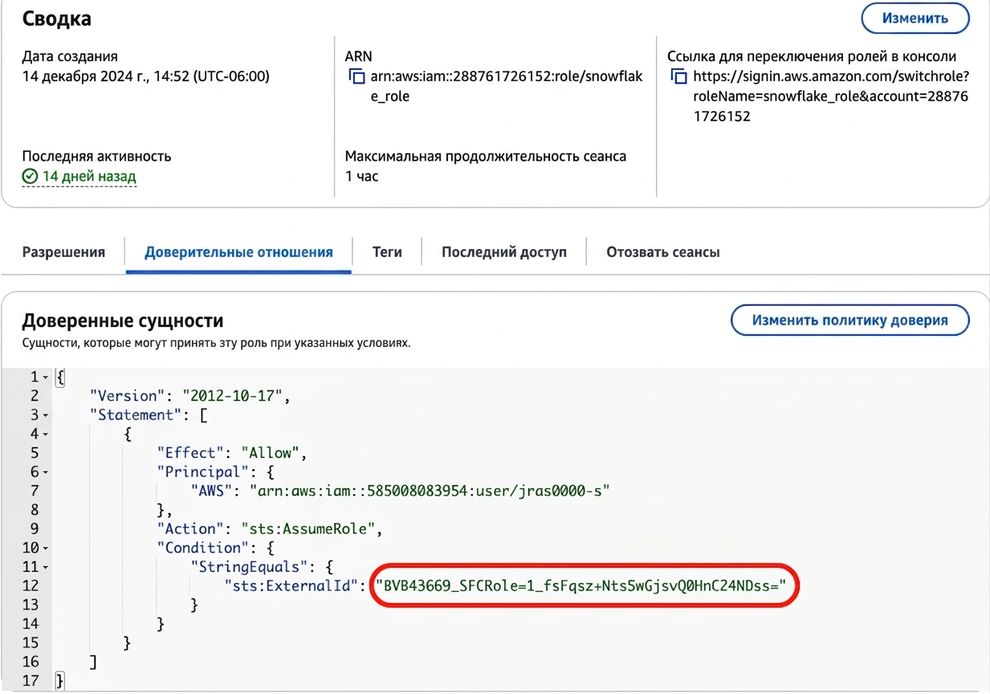Image resolution: width=990 pixels, height=694 pixels.
Task: Collapse the Principal block at line 6
Action: click(45, 472)
